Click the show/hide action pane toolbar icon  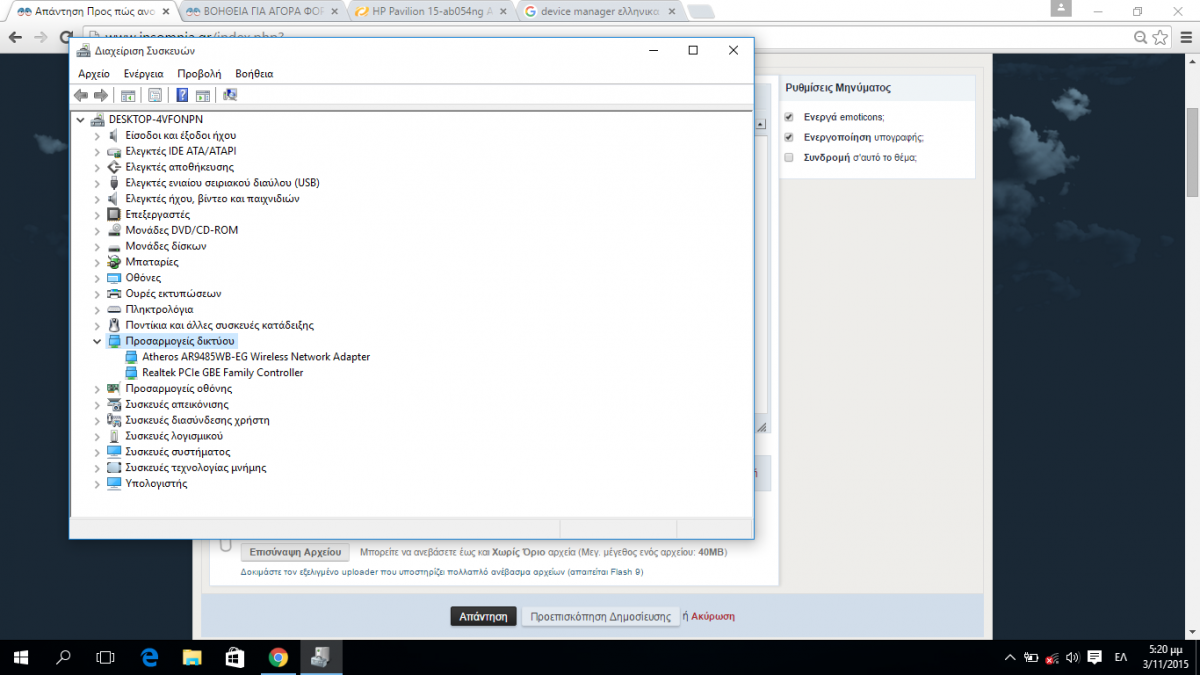[x=203, y=95]
